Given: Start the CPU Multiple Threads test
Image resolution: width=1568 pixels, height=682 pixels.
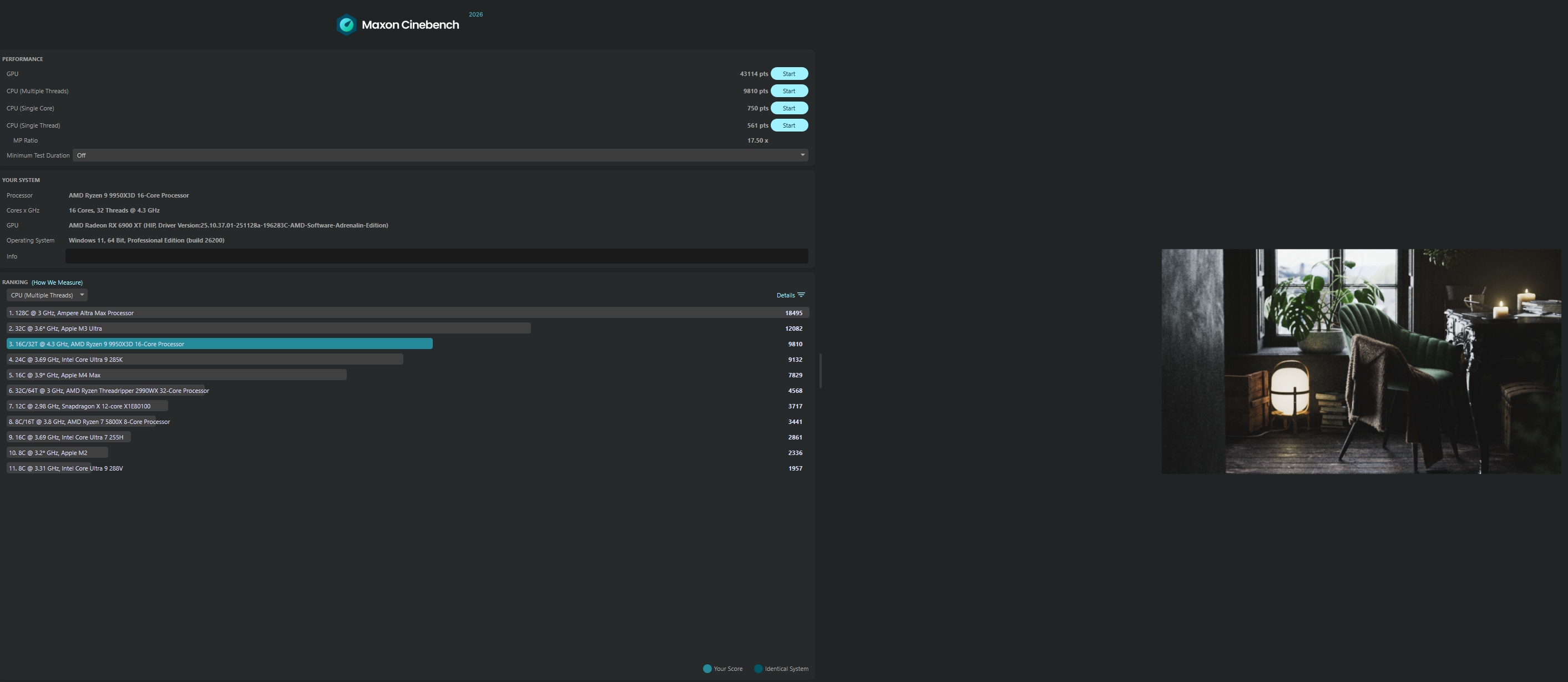Looking at the screenshot, I should (789, 91).
